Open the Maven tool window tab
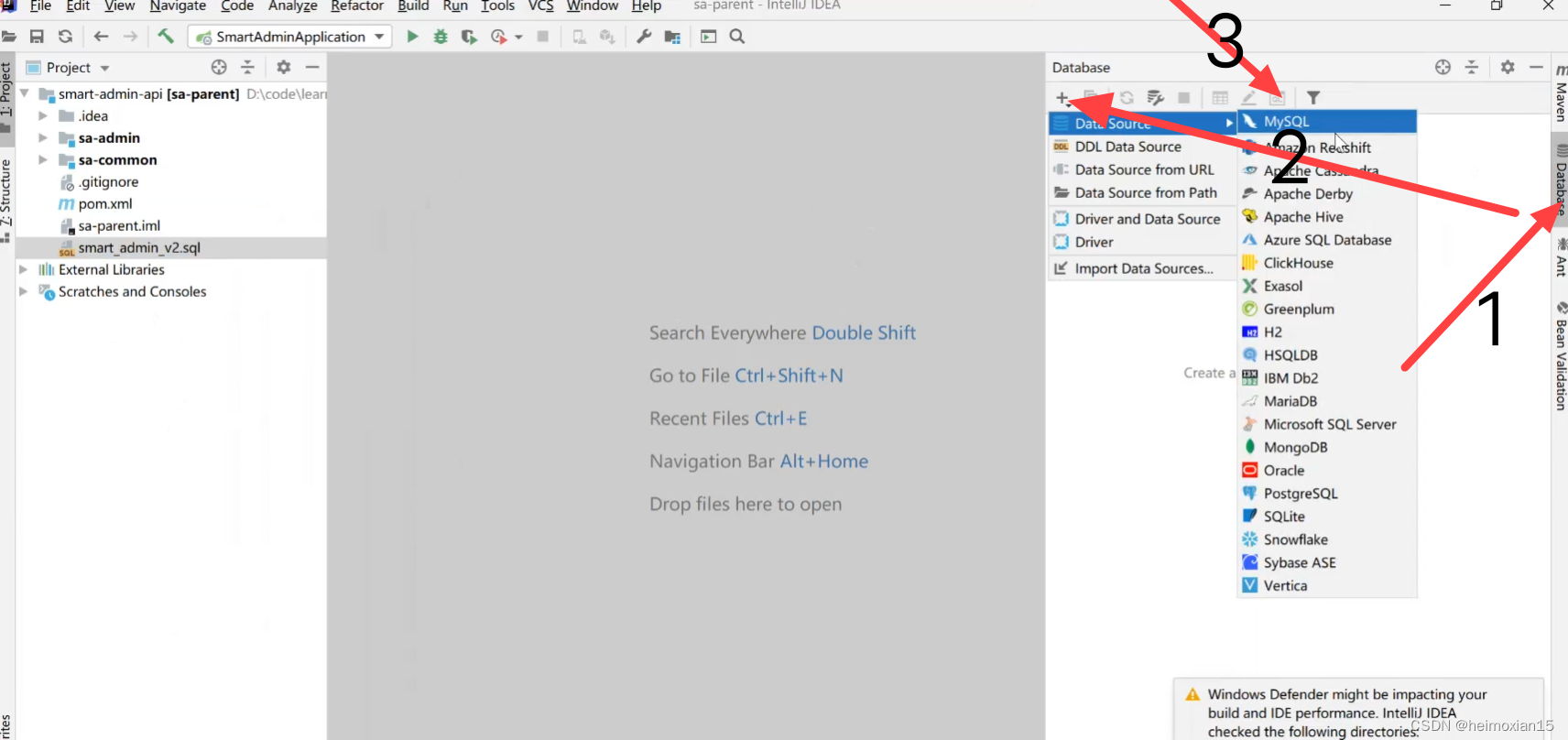This screenshot has height=740, width=1568. click(x=1561, y=93)
